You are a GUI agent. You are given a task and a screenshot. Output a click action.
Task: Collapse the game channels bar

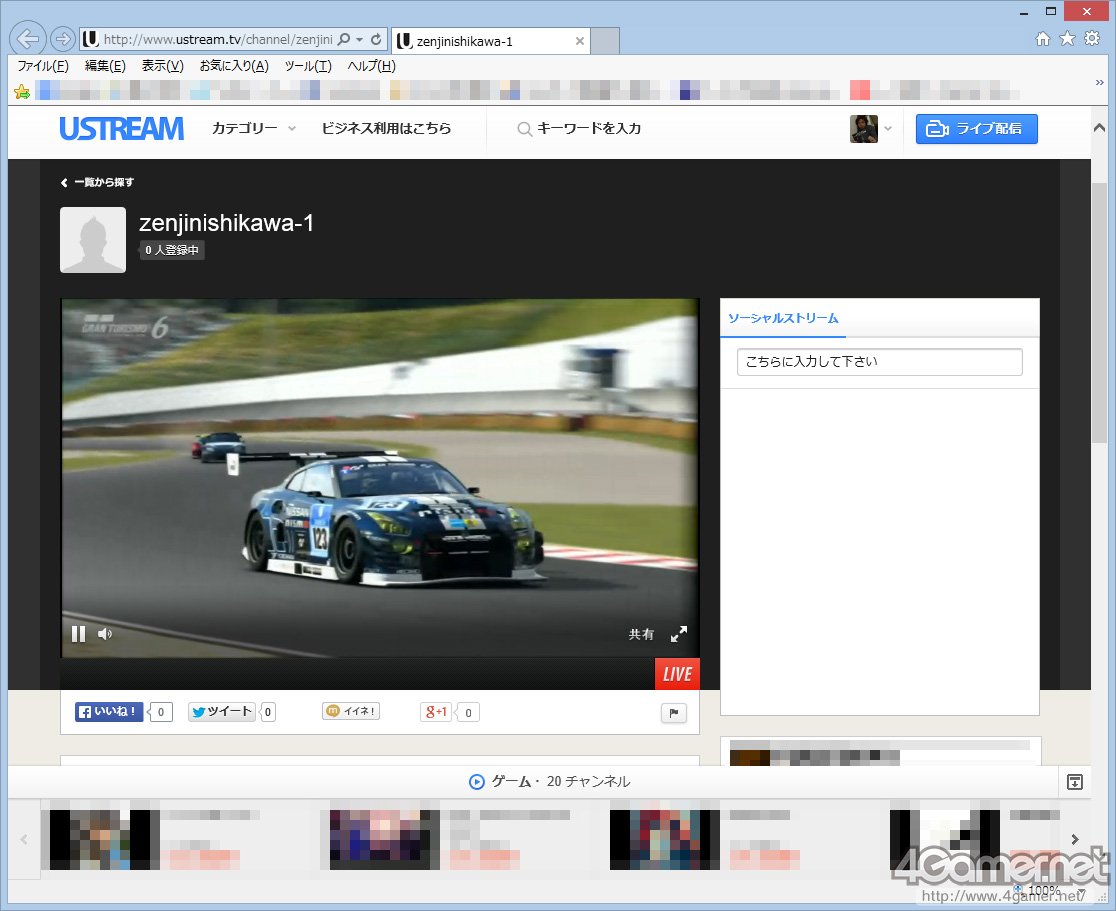coord(1075,782)
